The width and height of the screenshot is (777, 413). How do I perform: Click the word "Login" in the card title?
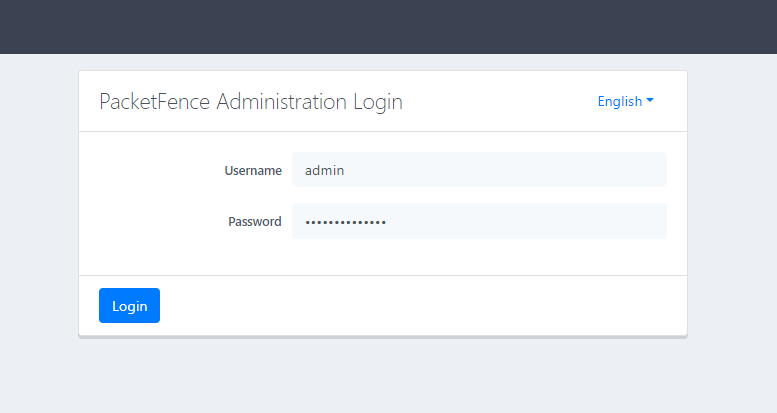coord(378,102)
